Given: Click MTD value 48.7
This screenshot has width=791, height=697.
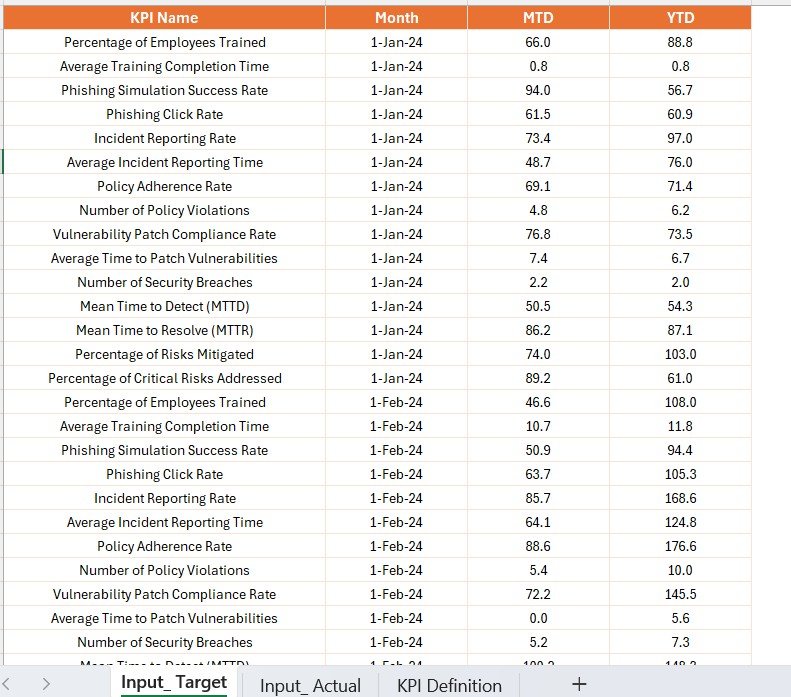Looking at the screenshot, I should click(x=538, y=162).
